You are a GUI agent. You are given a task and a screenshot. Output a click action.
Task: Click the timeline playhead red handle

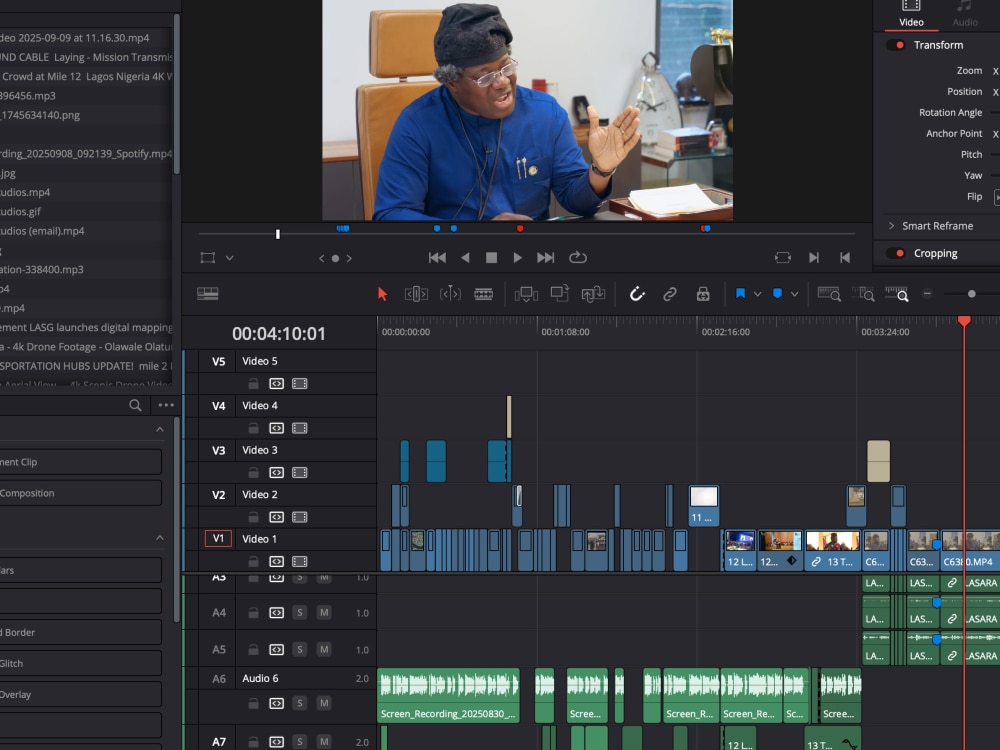[964, 321]
